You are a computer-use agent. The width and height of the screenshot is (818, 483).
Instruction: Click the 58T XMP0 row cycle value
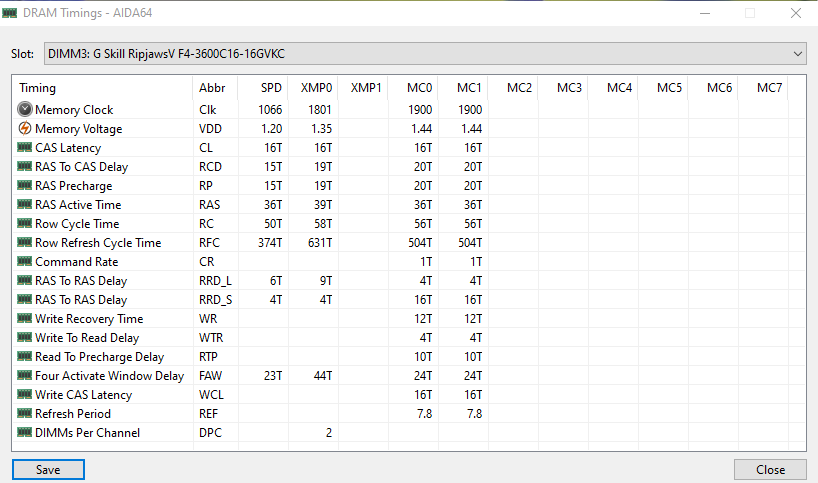point(323,224)
